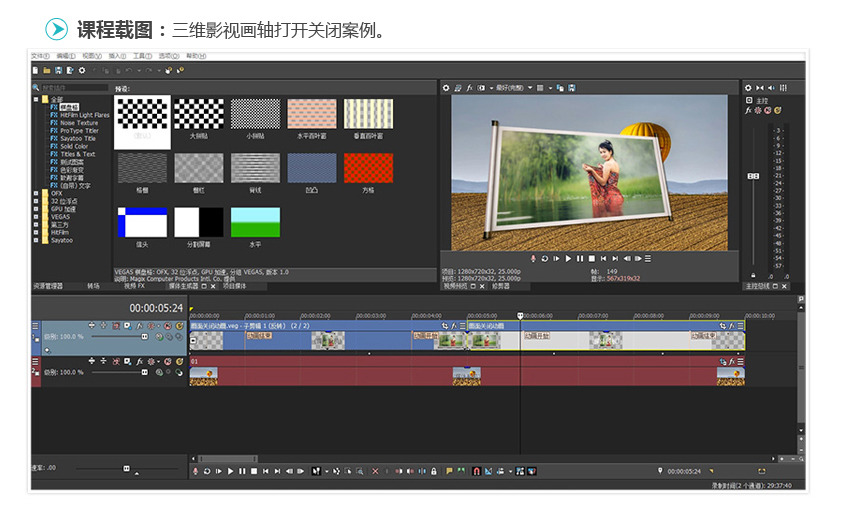Image resolution: width=850 pixels, height=520 pixels.
Task: Open 文件 menu
Action: click(x=40, y=56)
